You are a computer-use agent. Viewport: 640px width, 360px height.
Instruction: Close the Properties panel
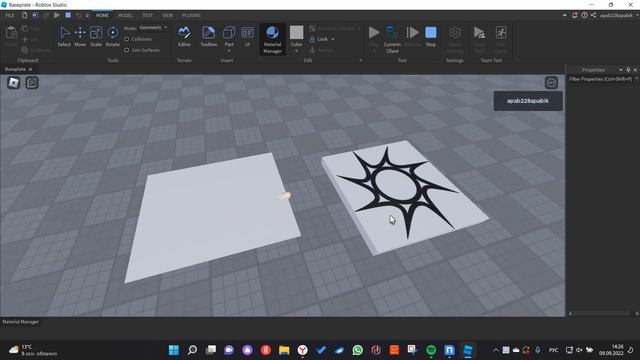pos(635,70)
